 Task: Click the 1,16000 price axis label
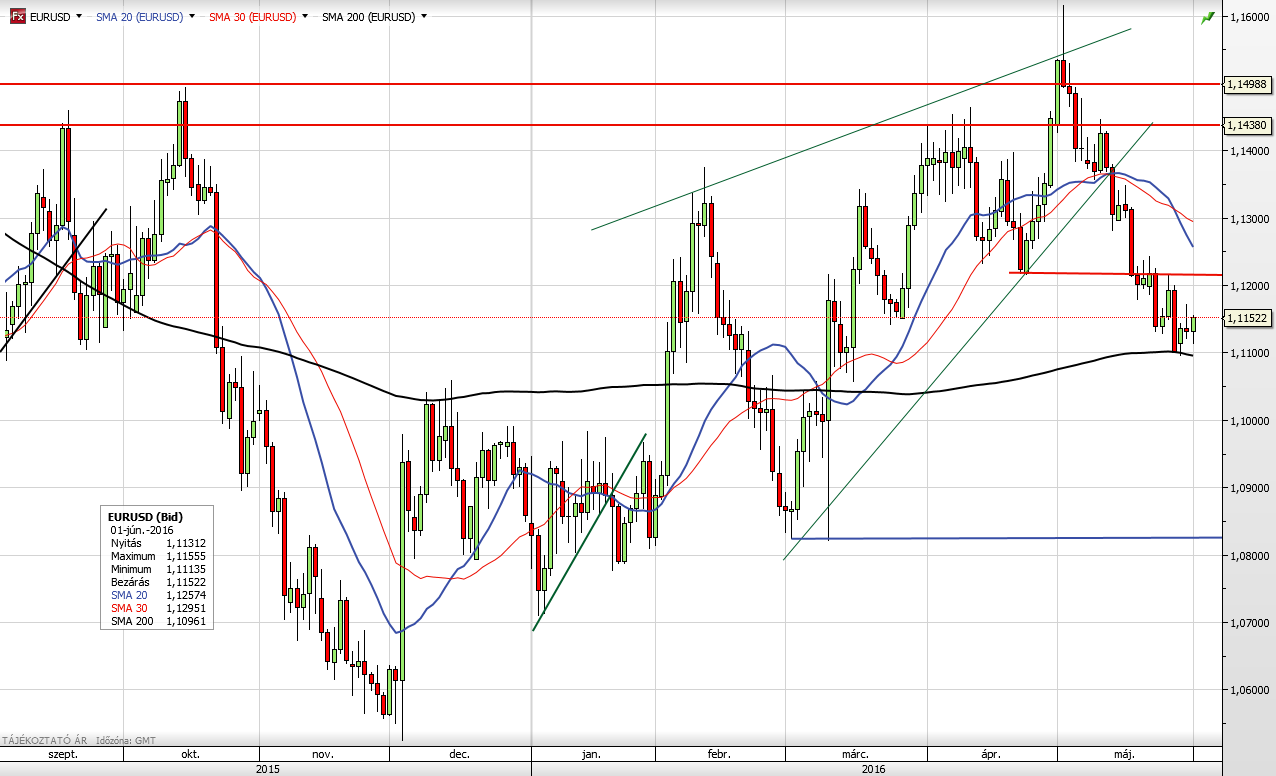click(x=1251, y=17)
